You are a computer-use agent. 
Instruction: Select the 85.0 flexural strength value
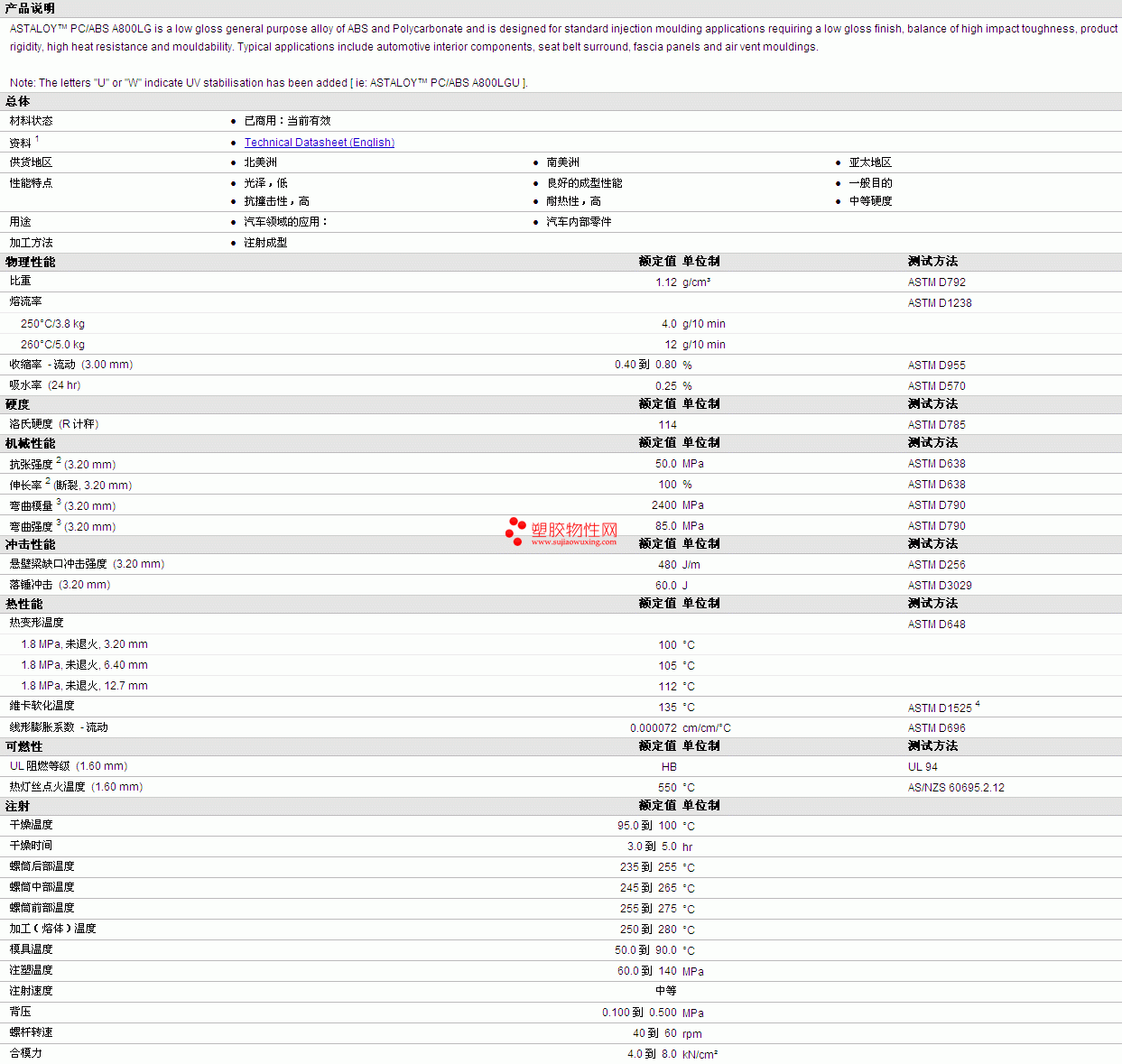pos(666,526)
